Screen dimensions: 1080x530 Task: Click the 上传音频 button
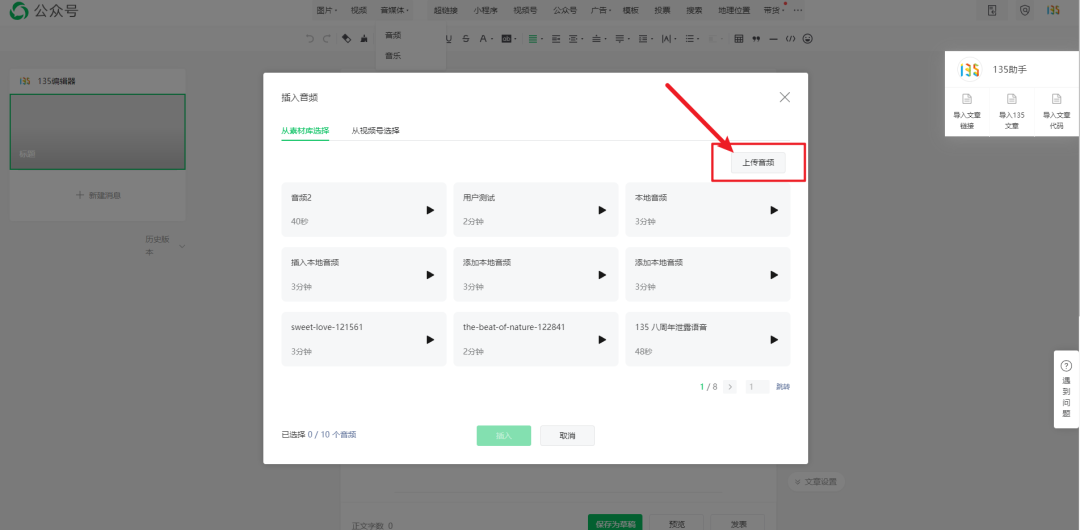pos(758,162)
